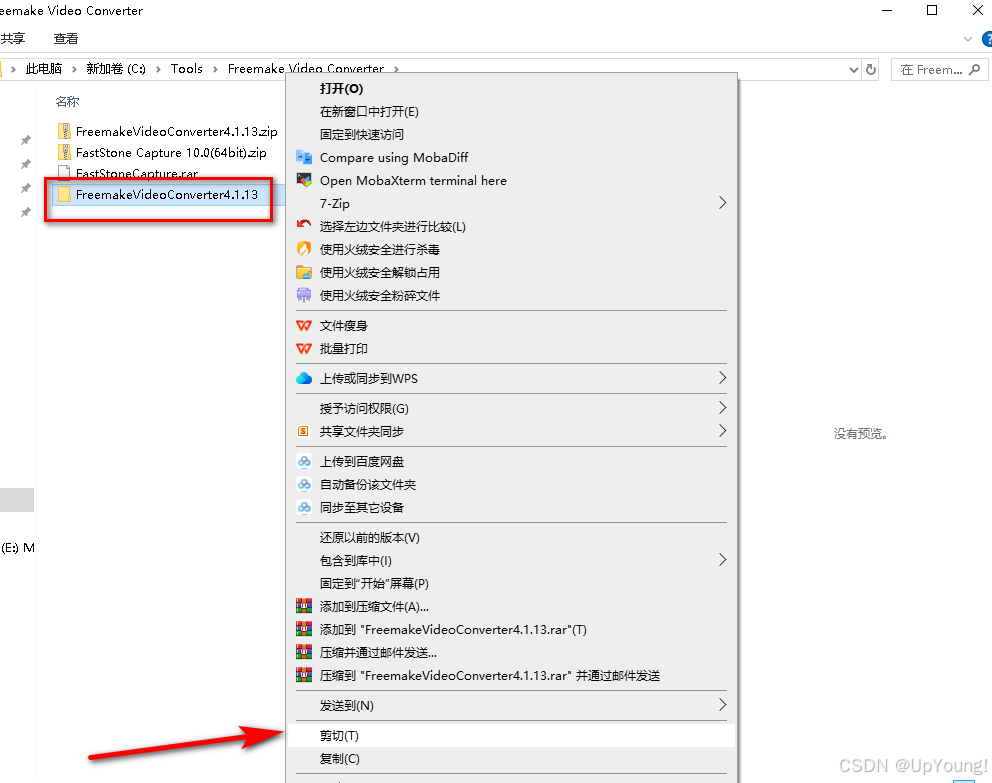The width and height of the screenshot is (992, 783).
Task: Click the FreemakeVideoConverter4.1.13 folder icon
Action: tap(64, 194)
